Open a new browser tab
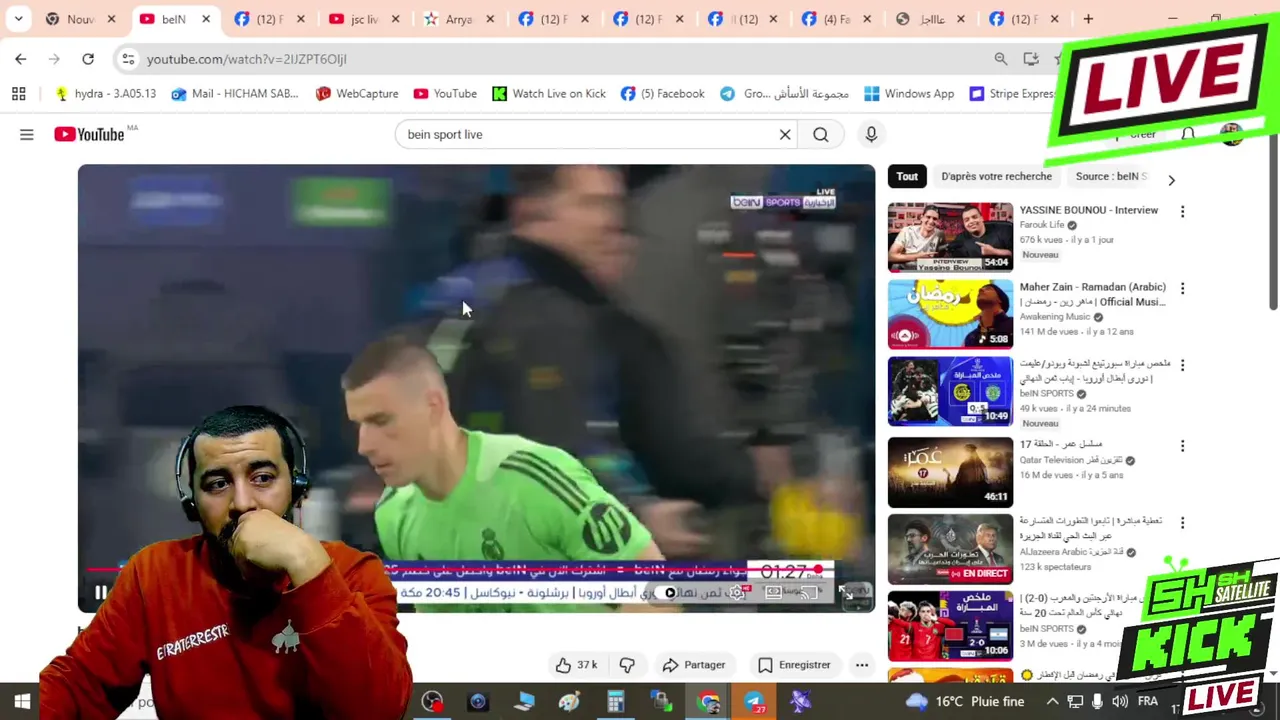Image resolution: width=1280 pixels, height=720 pixels. tap(1088, 19)
